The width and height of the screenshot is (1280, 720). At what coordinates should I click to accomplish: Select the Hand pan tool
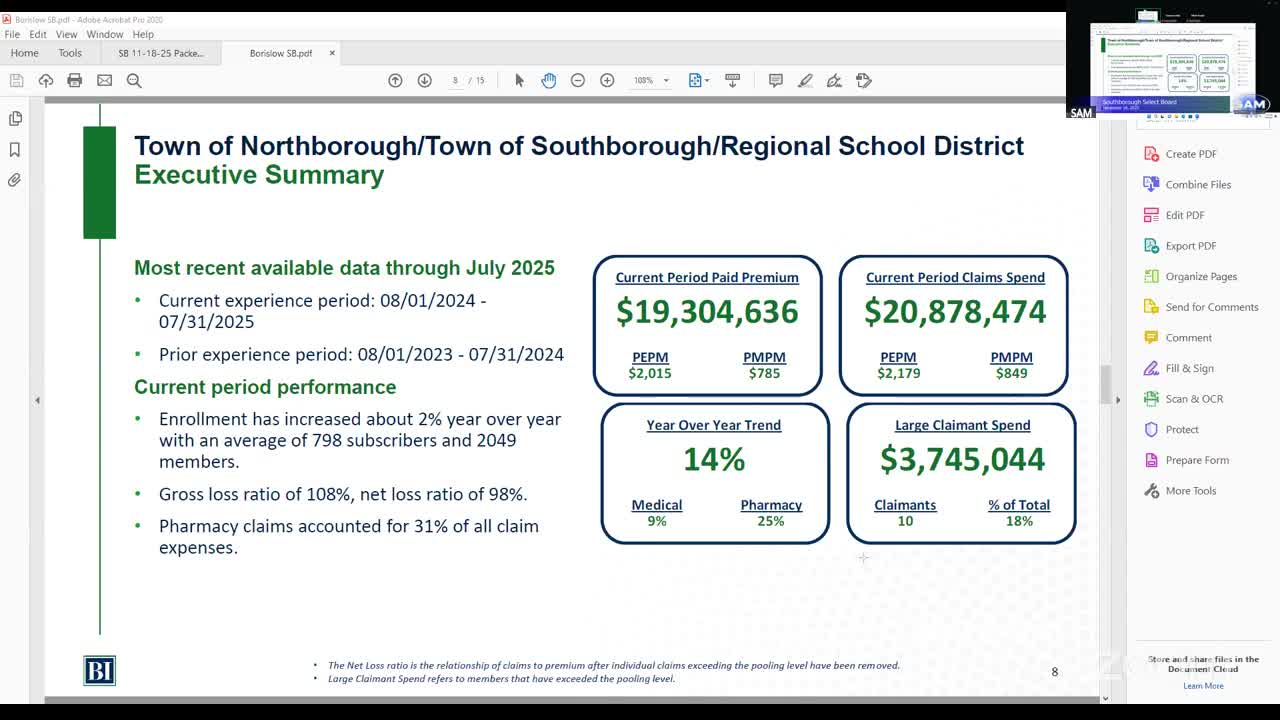548,80
